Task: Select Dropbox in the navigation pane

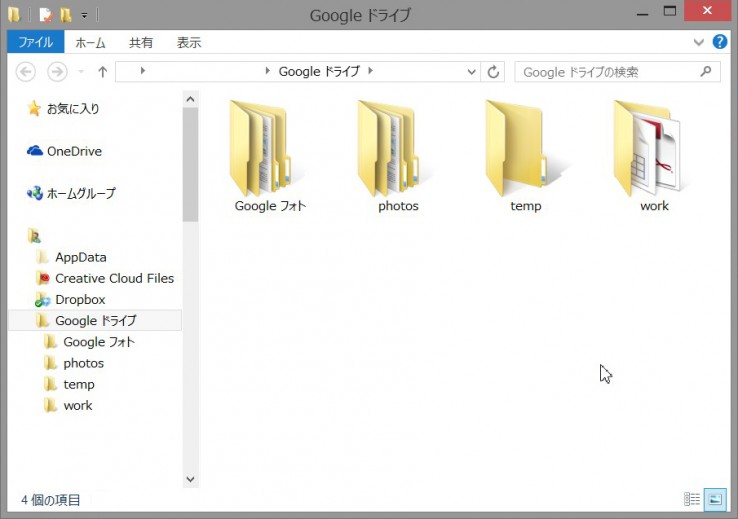Action: click(80, 299)
